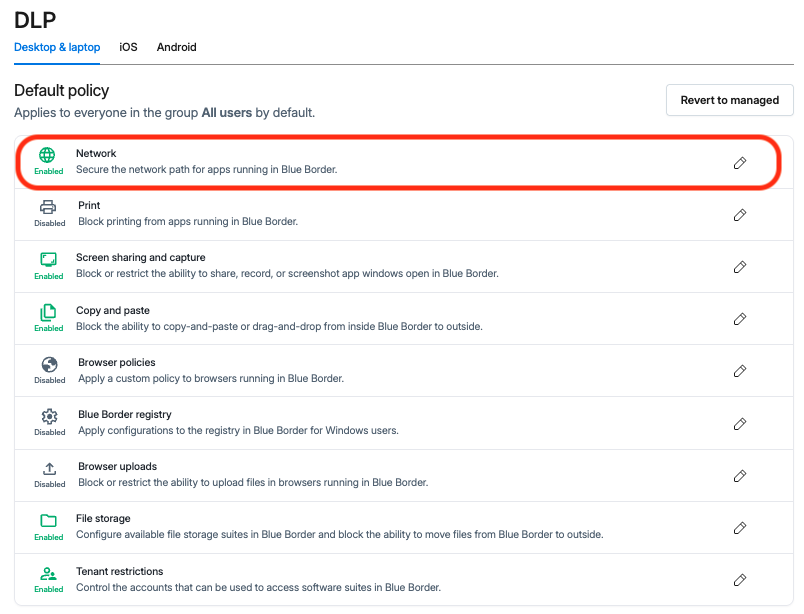The height and width of the screenshot is (614, 804).
Task: Click the Screen sharing and capture monitor icon
Action: (x=48, y=260)
